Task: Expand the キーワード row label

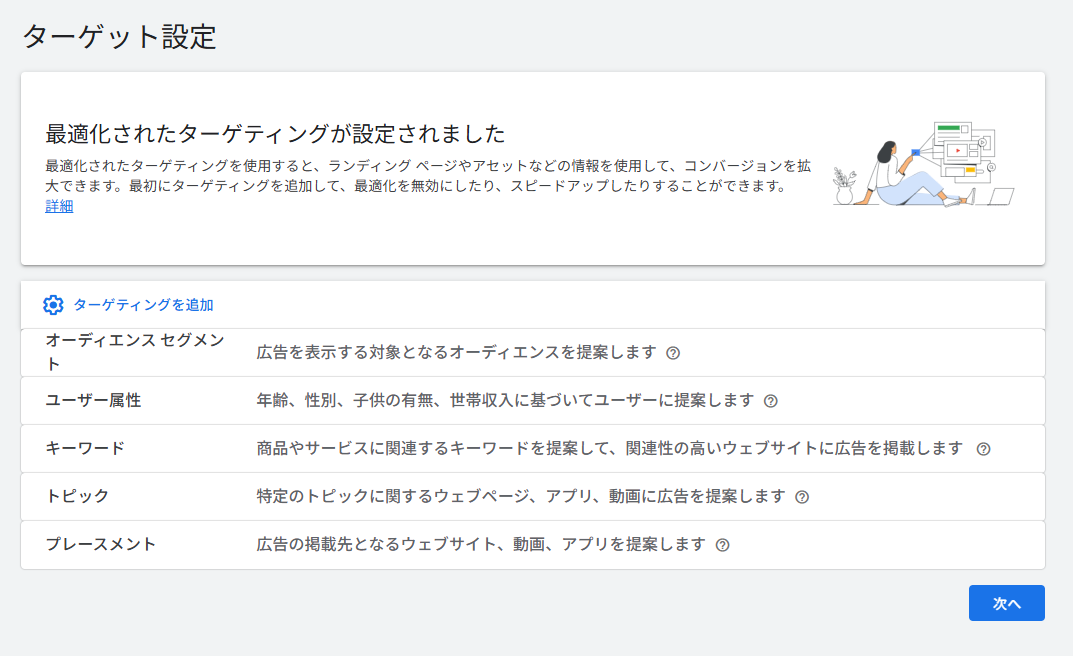Action: (x=85, y=448)
